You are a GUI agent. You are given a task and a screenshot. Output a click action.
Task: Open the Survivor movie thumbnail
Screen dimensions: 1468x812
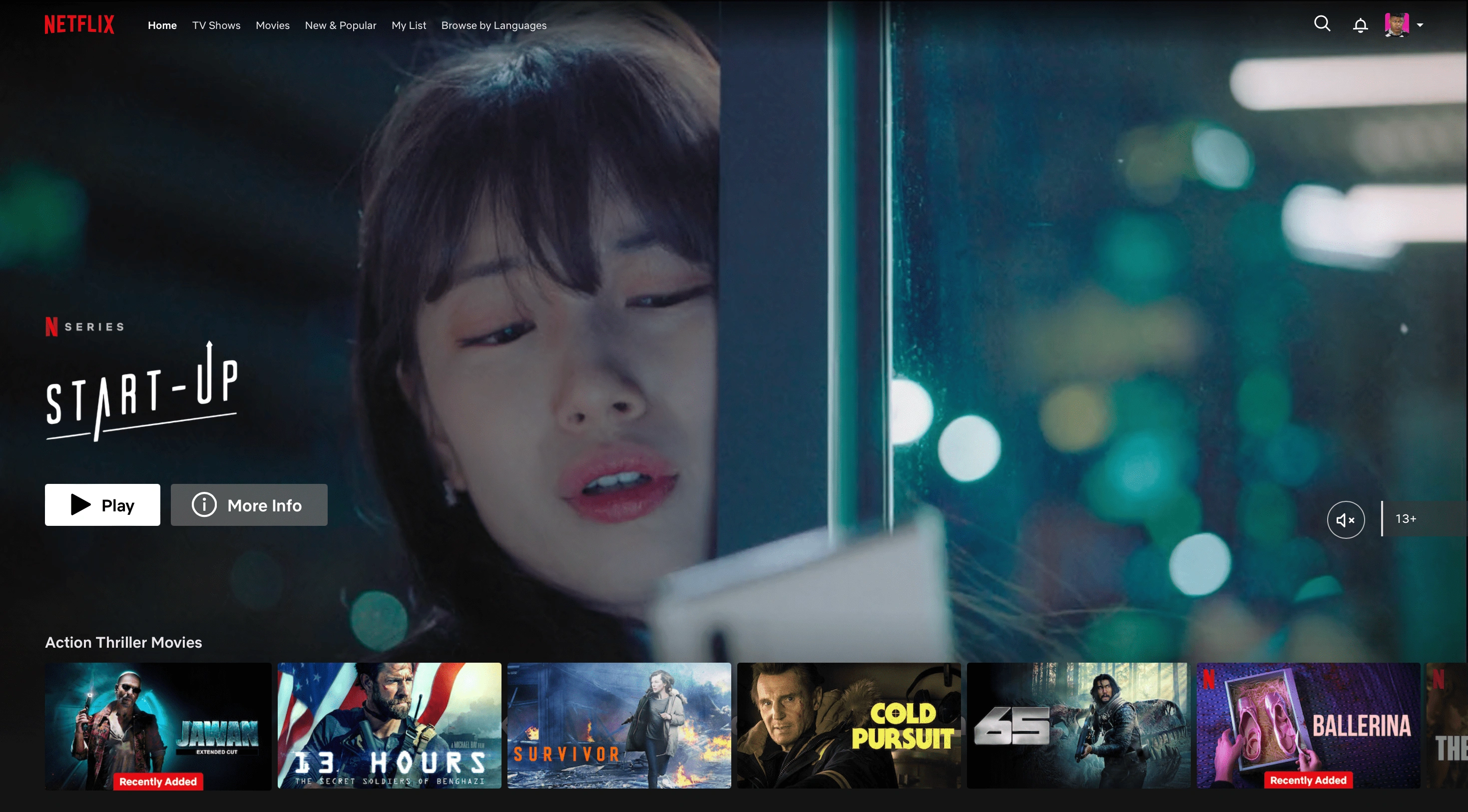(619, 726)
